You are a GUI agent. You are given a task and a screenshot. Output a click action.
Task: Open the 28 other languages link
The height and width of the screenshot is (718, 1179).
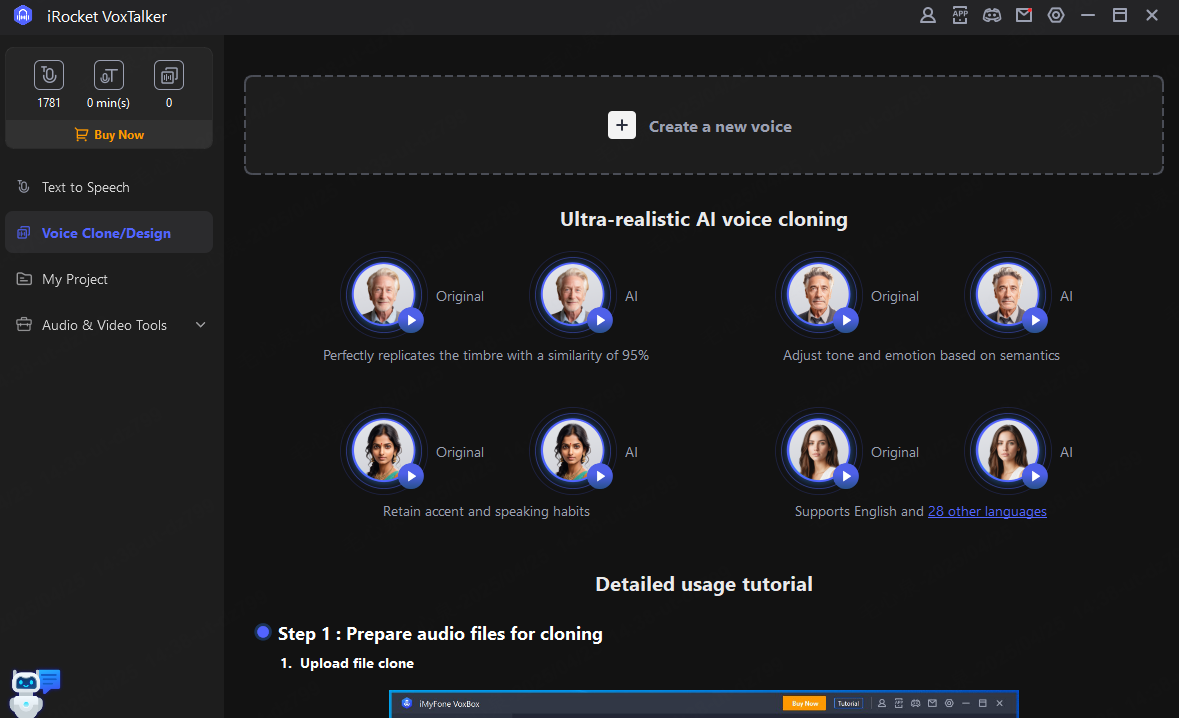pos(987,511)
